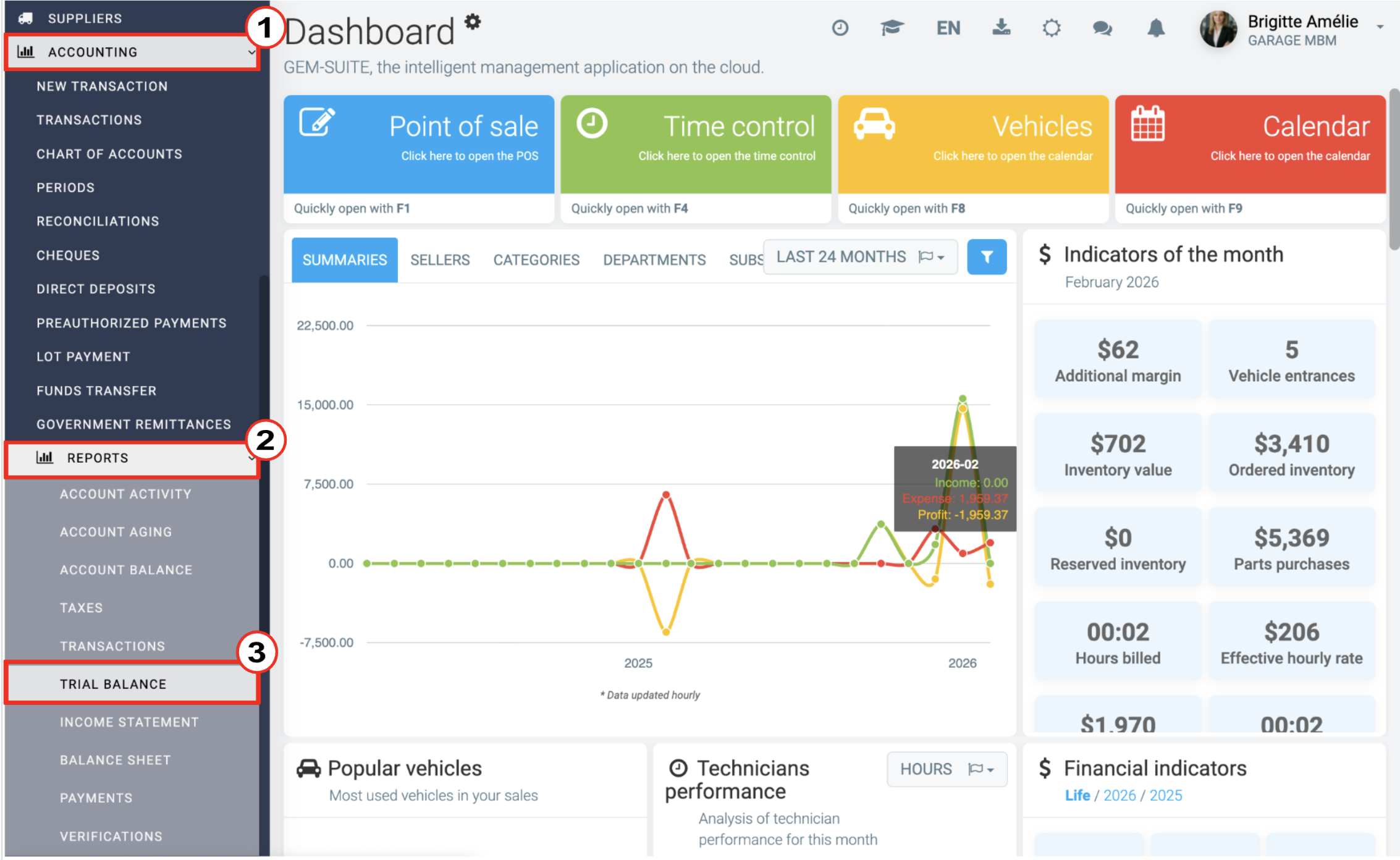Screen dimensions: 1400x860
Task: Click the theme brightness icon
Action: click(x=1052, y=28)
